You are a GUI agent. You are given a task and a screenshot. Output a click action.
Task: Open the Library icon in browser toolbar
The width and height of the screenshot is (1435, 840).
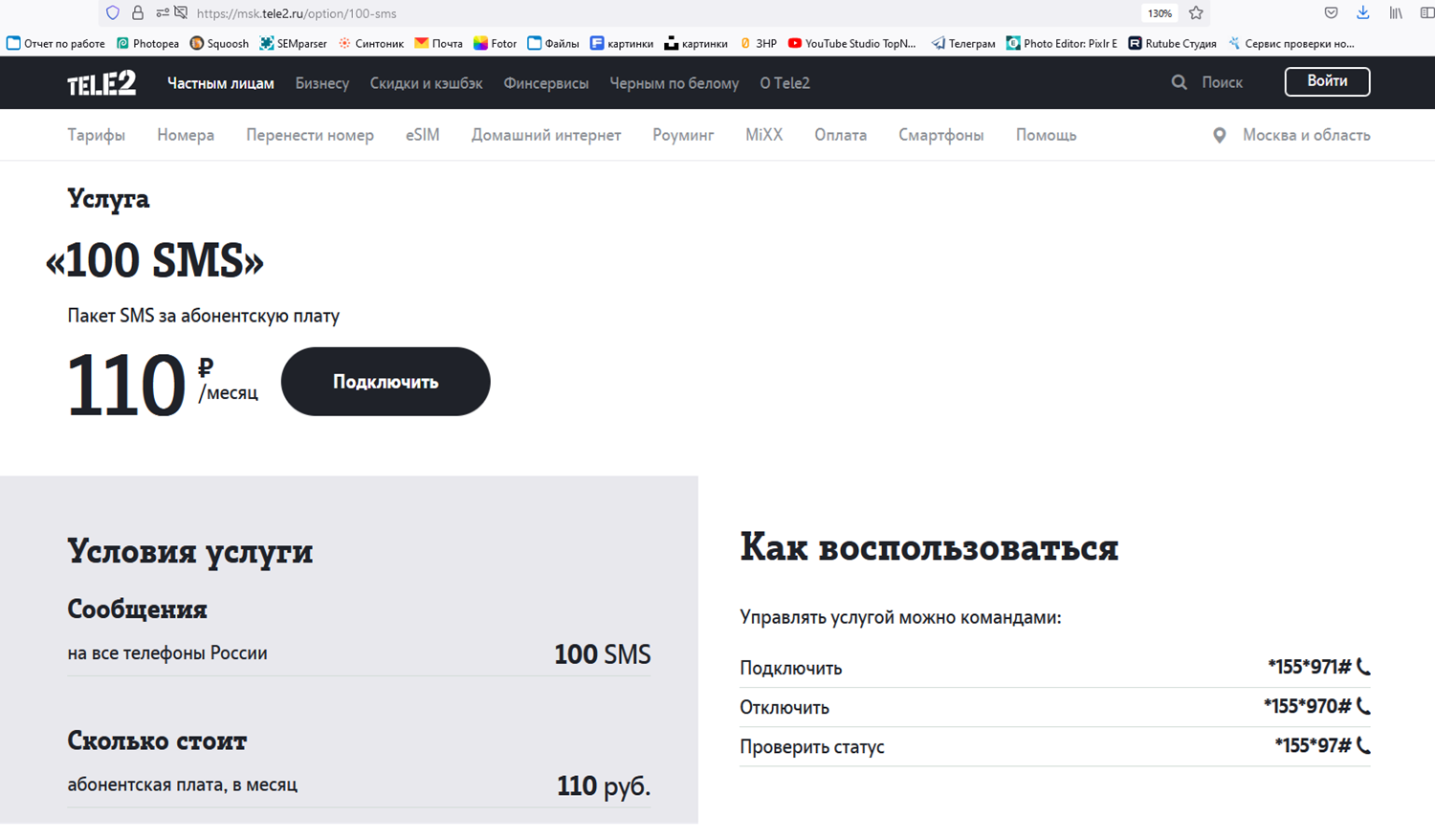[1397, 13]
